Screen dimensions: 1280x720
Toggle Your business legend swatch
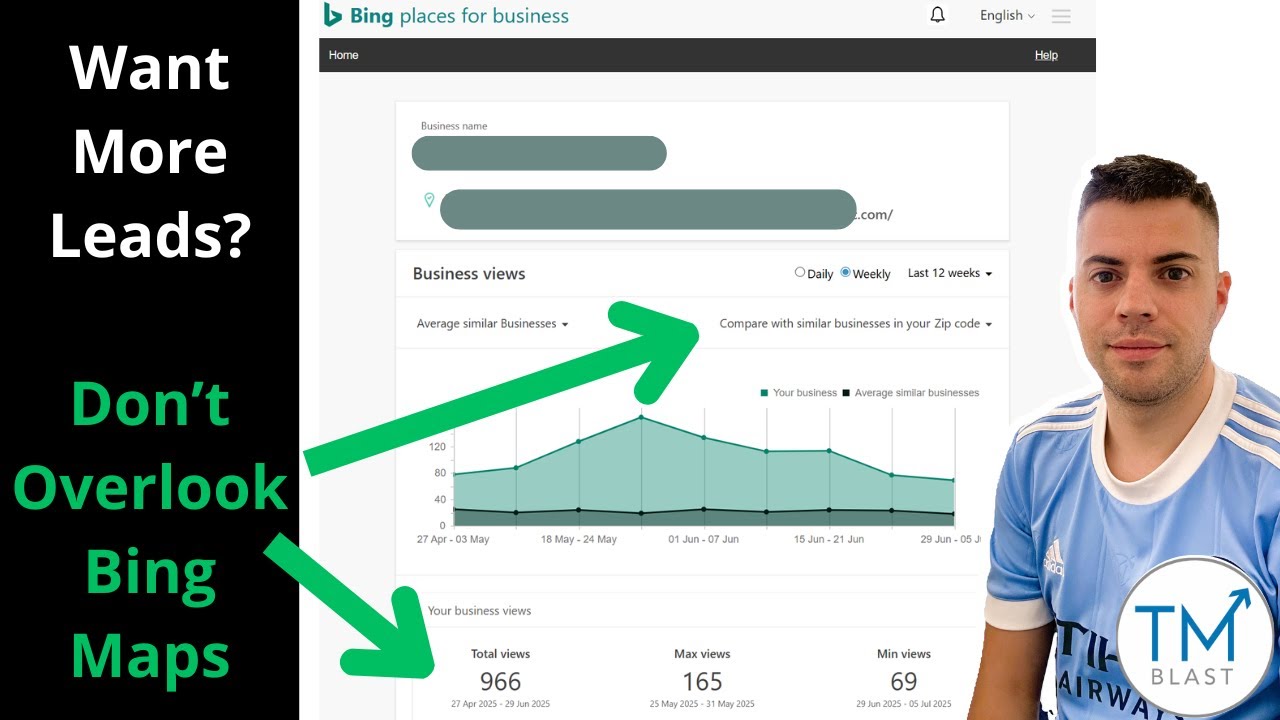(765, 393)
